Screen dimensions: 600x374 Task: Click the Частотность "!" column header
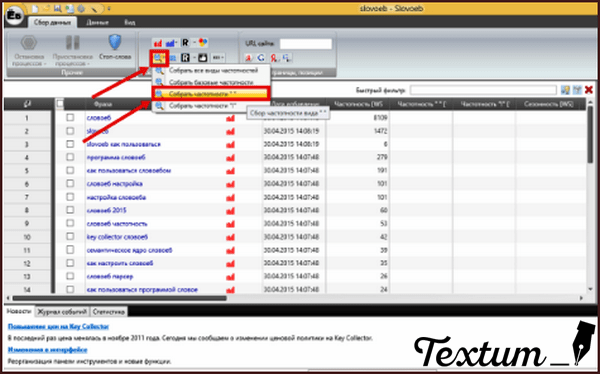click(484, 104)
